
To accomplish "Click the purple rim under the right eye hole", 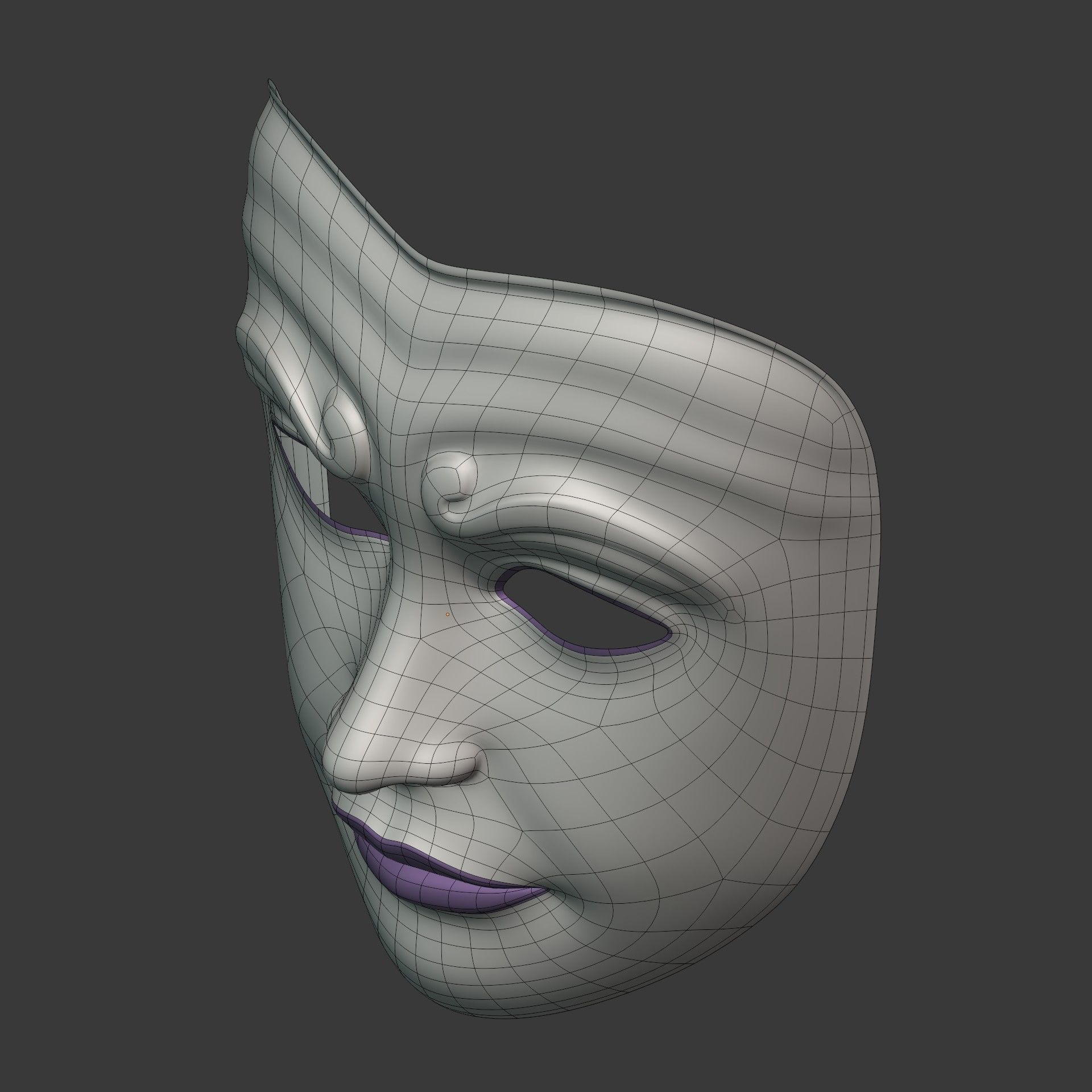I will [x=597, y=650].
